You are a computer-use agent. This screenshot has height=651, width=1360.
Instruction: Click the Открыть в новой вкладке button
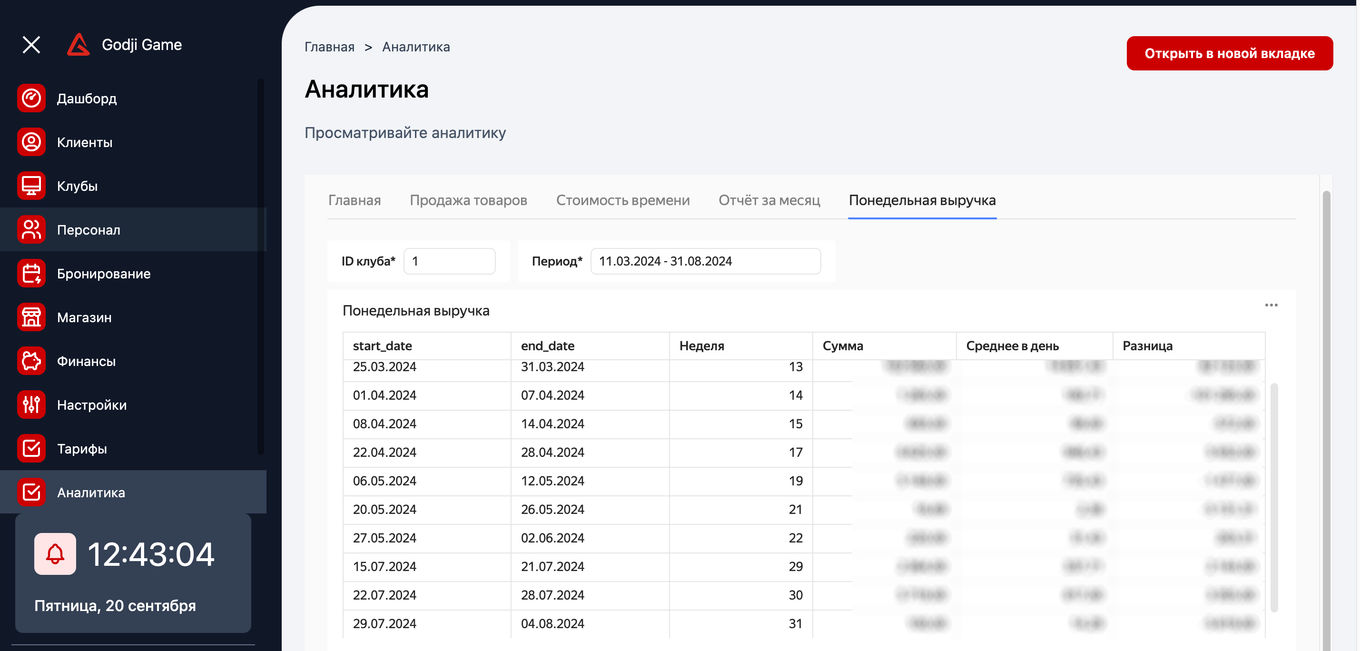pos(1229,53)
